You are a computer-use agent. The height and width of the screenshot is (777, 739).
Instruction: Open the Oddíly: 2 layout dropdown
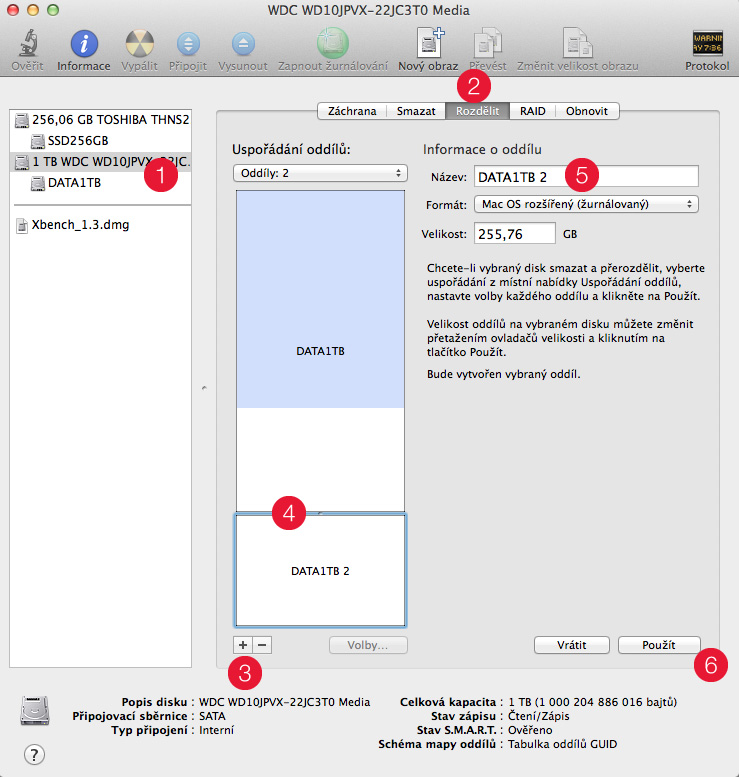[319, 174]
